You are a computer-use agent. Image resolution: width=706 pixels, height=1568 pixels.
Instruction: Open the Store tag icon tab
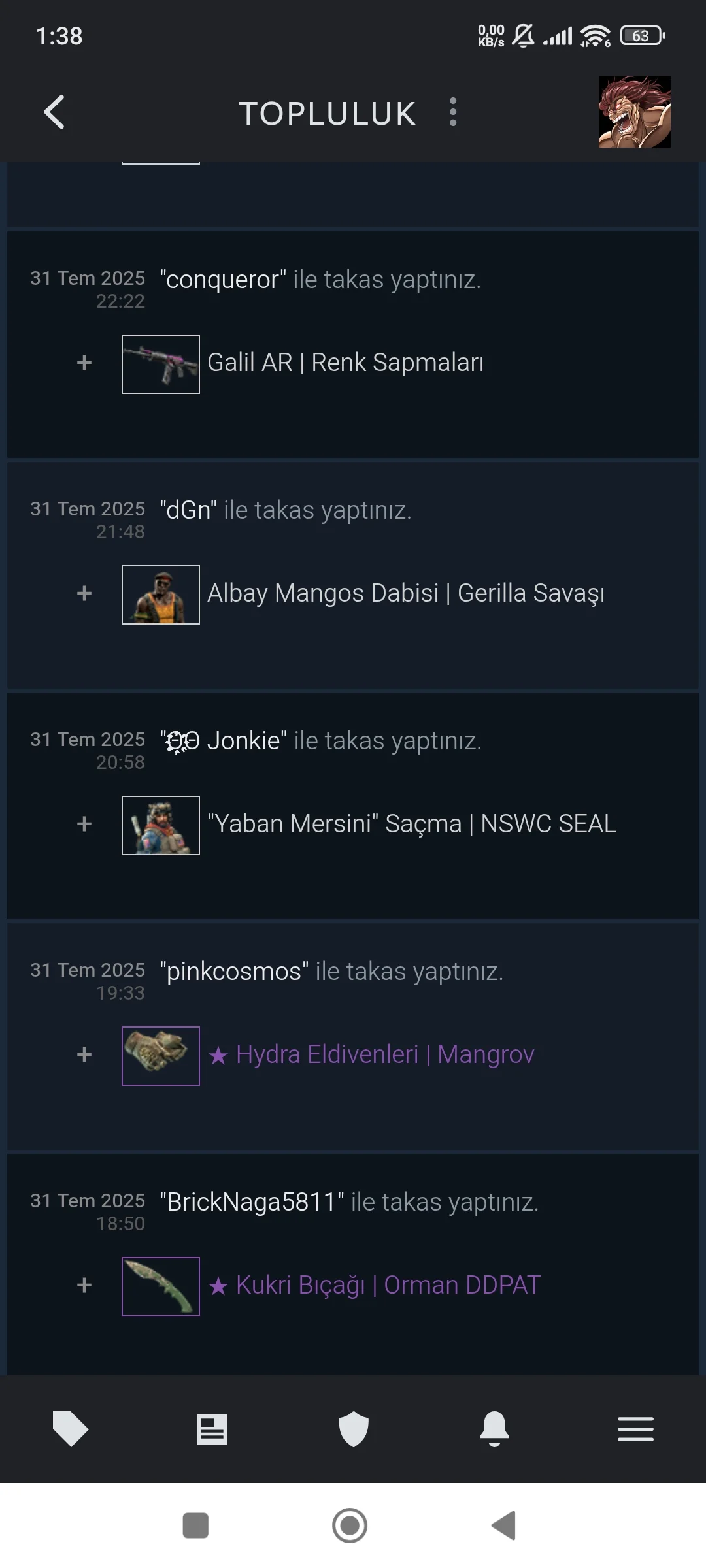coord(71,1428)
